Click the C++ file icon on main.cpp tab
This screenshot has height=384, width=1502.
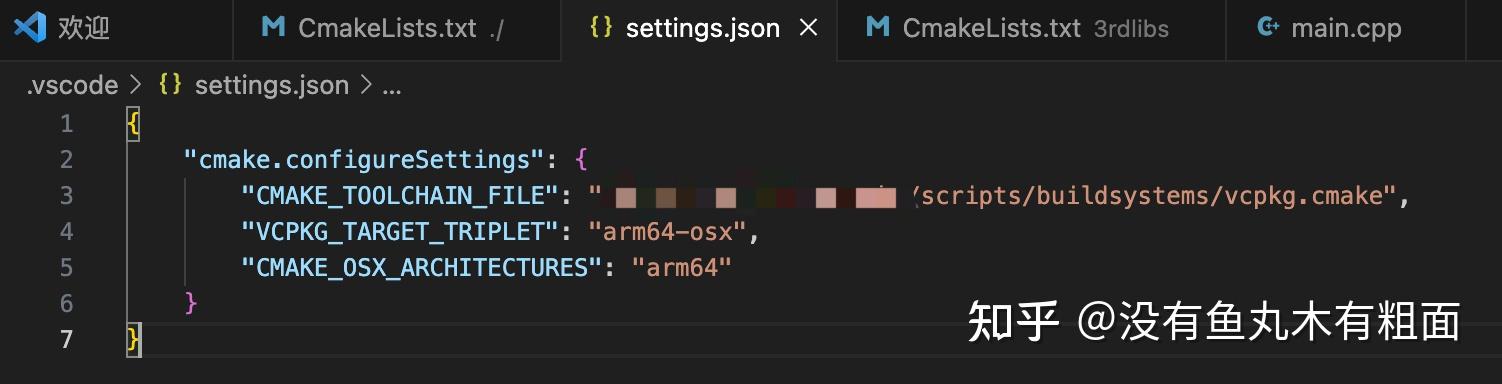click(1268, 28)
